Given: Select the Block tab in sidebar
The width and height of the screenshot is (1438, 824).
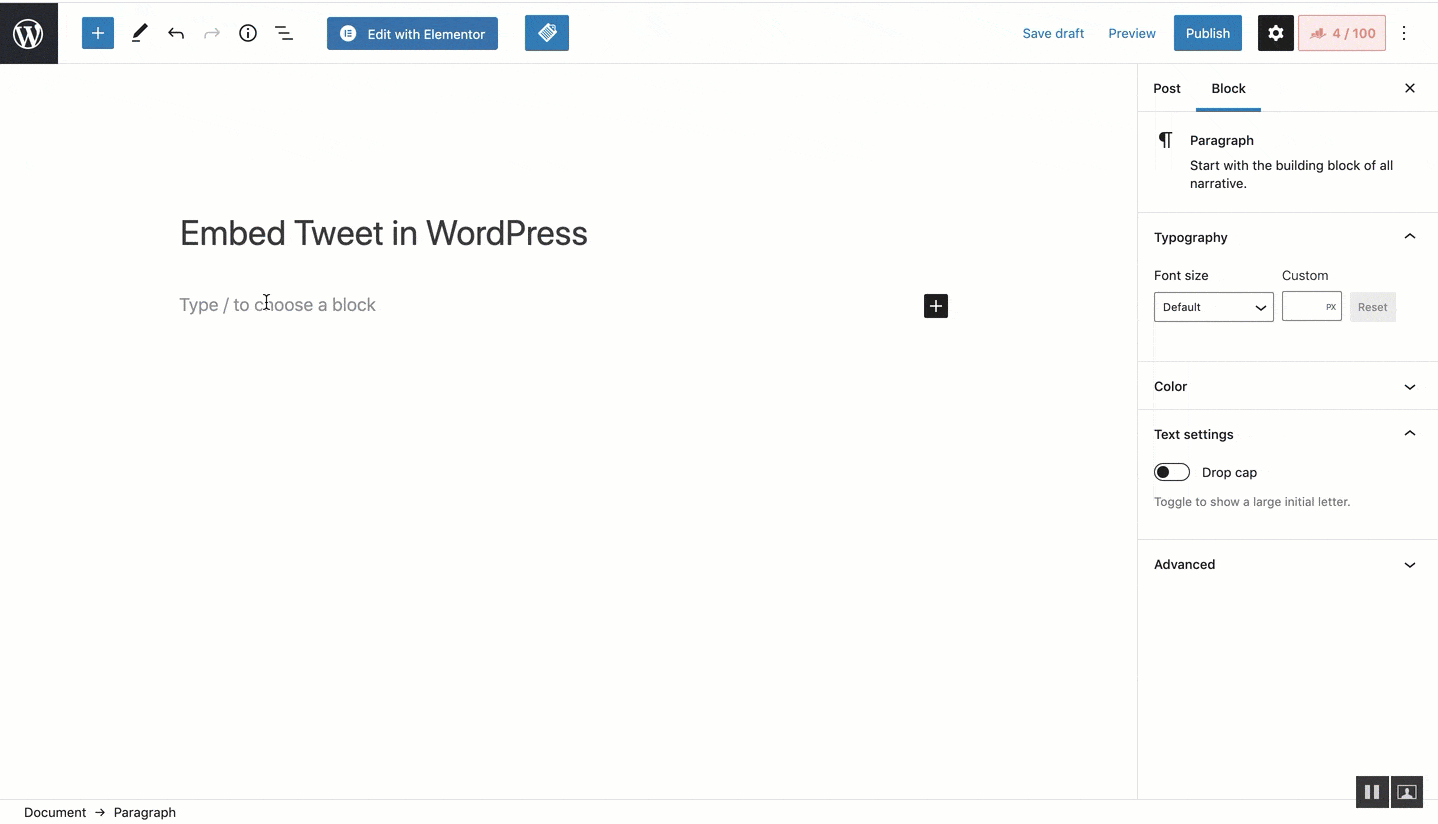Looking at the screenshot, I should (x=1228, y=88).
